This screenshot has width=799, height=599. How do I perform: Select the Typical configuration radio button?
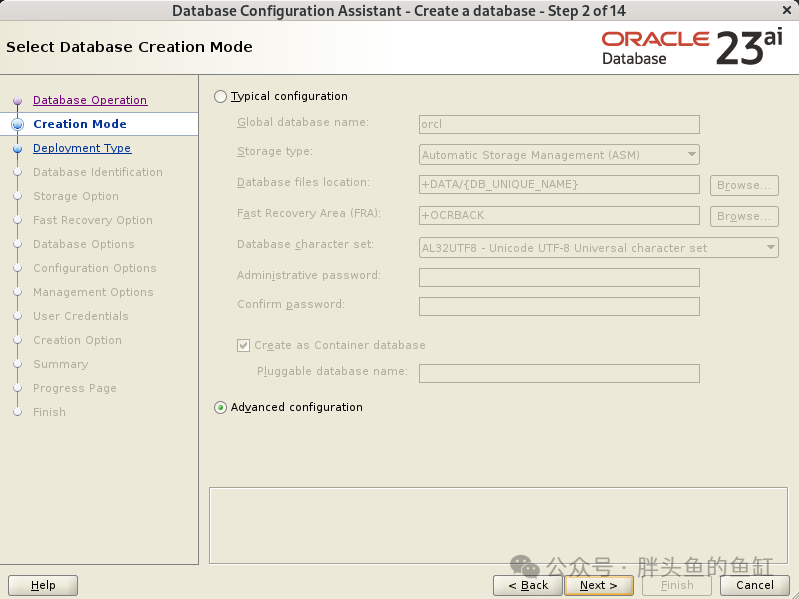220,96
